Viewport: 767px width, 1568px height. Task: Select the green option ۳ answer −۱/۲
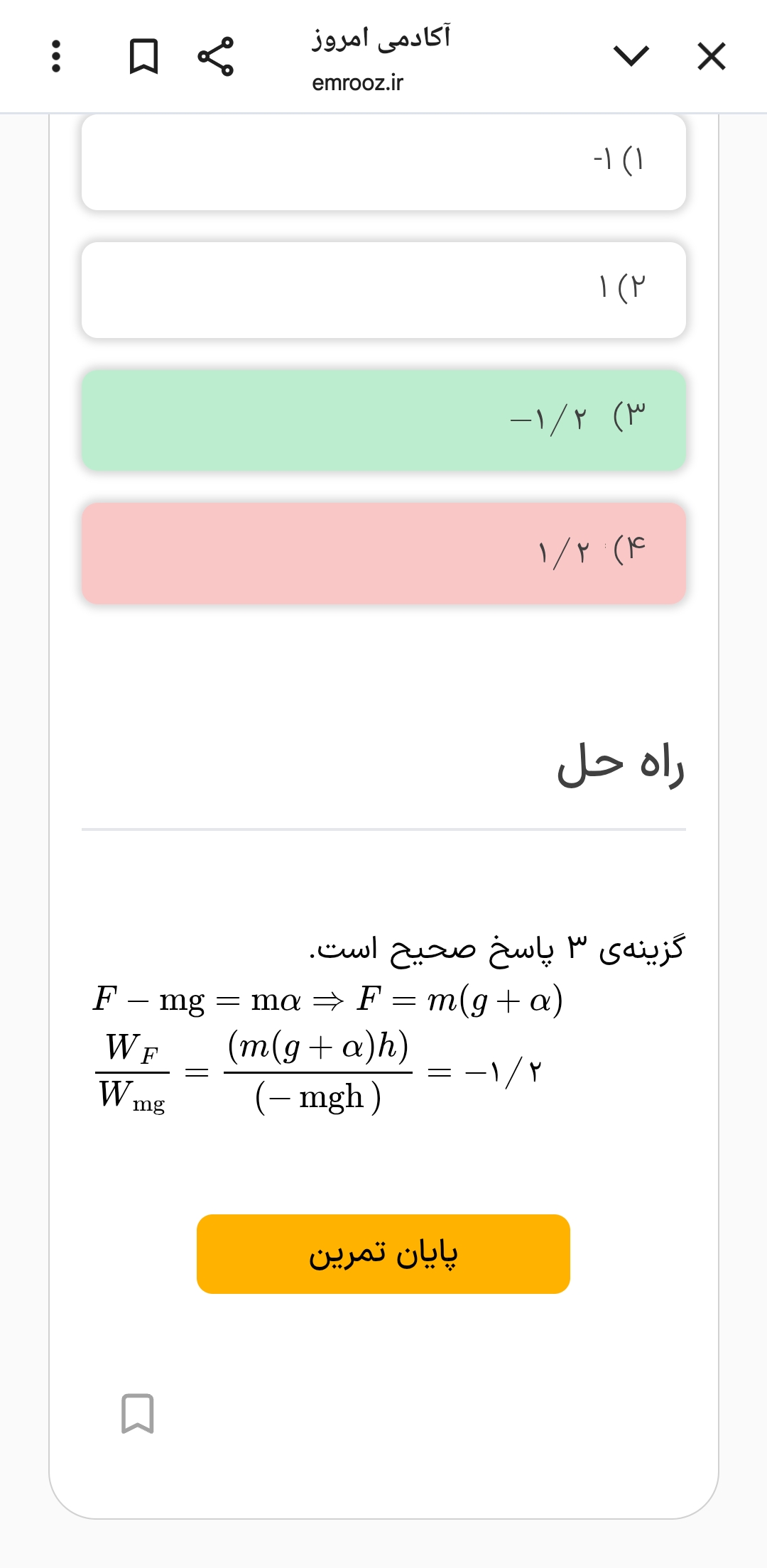pyautogui.click(x=383, y=419)
